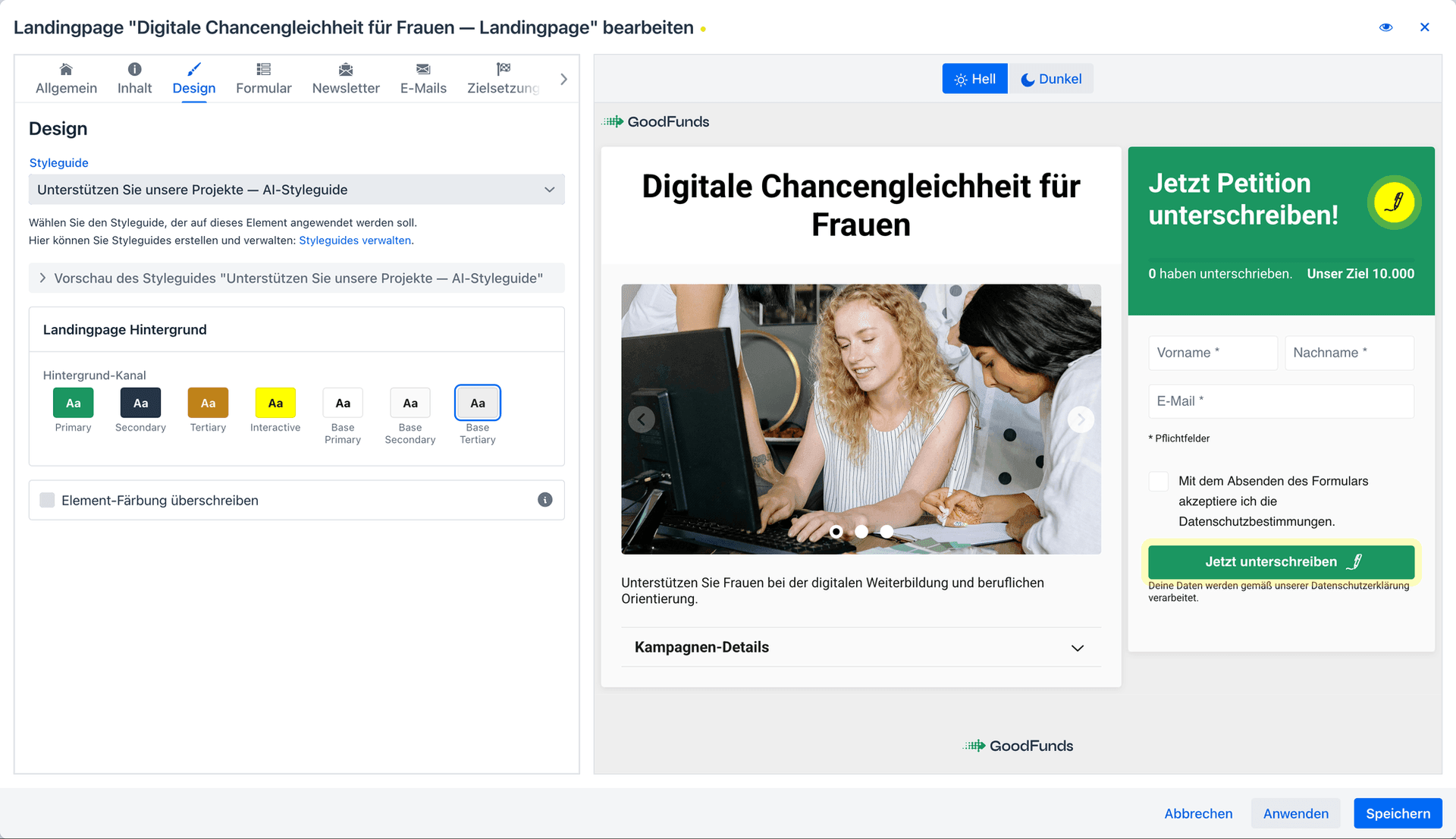Open the Styleguides verwalten link
Screen dimensions: 1456x839
pyautogui.click(x=355, y=240)
